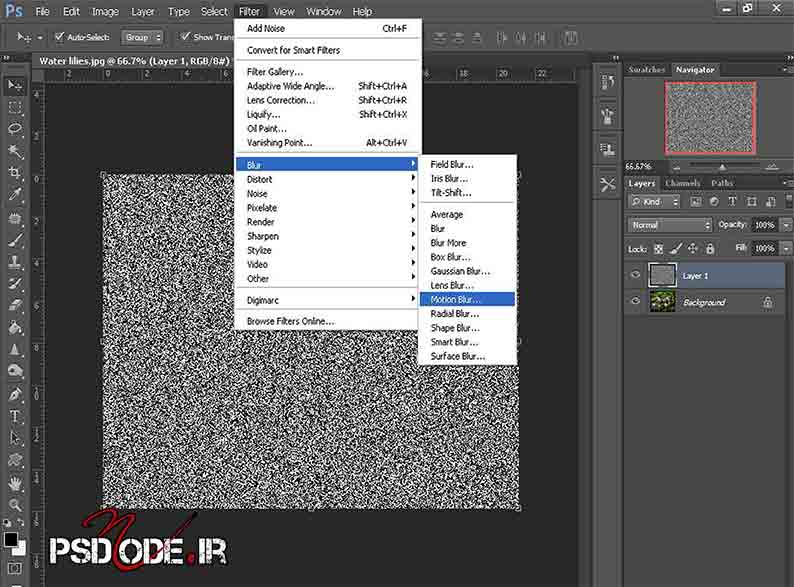Choose Motion Blur from Blur submenu
Viewport: 794px width, 587px height.
click(x=467, y=299)
